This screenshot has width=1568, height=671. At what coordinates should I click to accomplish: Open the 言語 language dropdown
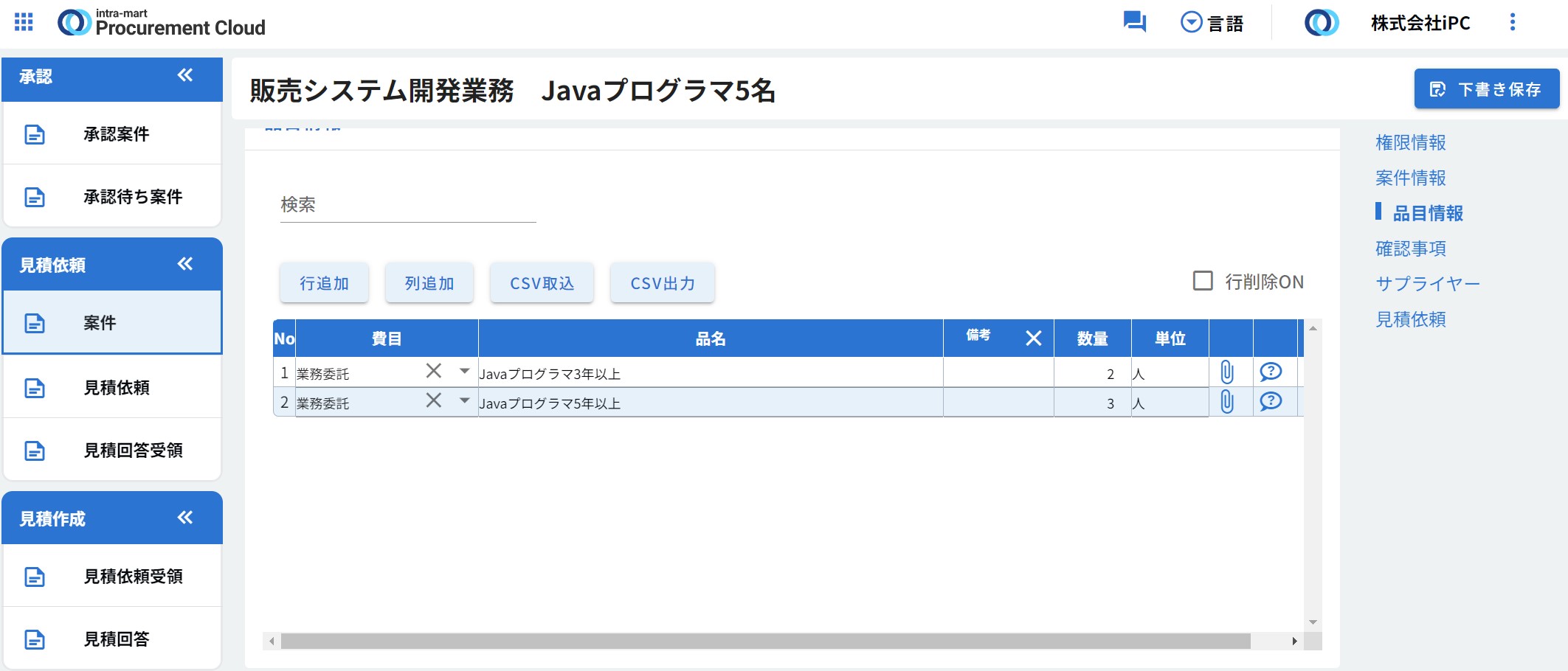tap(1212, 23)
